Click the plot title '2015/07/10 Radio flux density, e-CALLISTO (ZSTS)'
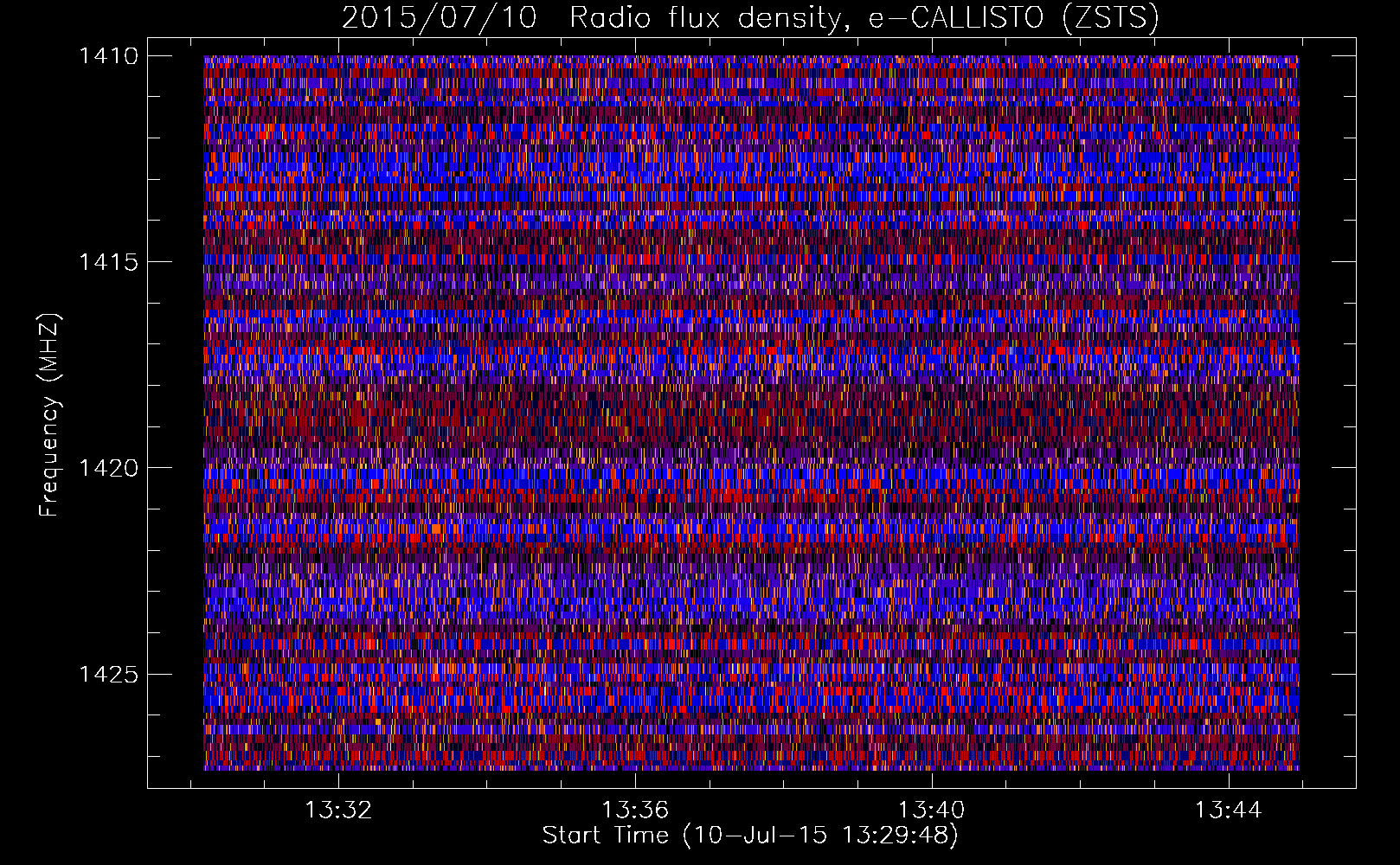 [750, 18]
